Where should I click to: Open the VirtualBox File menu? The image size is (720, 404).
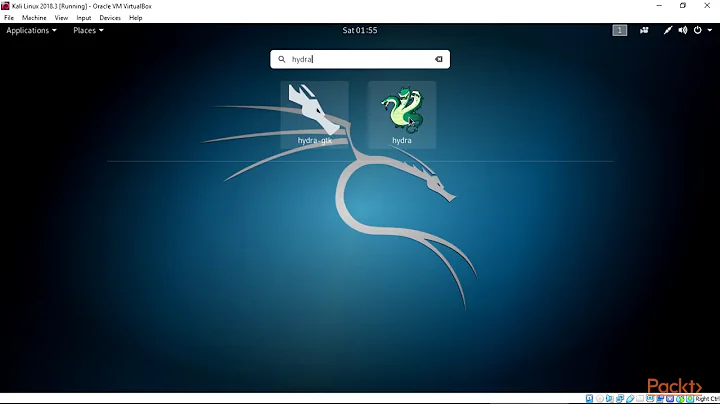pyautogui.click(x=9, y=18)
